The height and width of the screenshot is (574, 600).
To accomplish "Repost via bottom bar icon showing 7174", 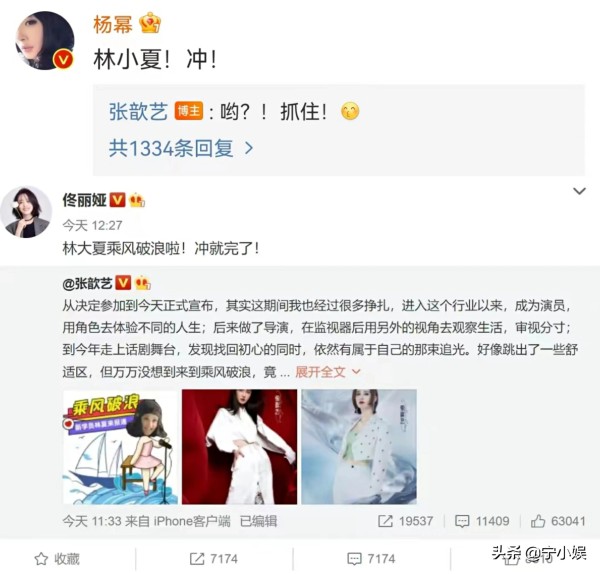I will coord(197,559).
